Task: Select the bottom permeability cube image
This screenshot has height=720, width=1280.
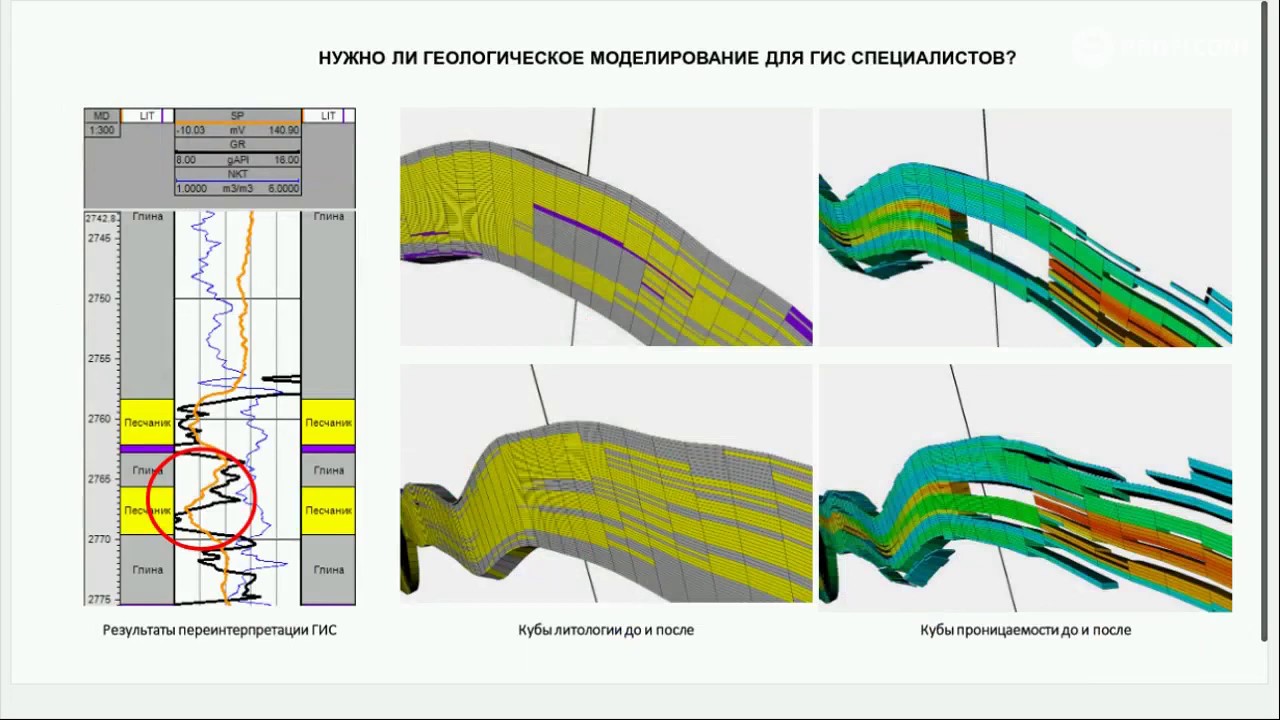Action: 1025,487
